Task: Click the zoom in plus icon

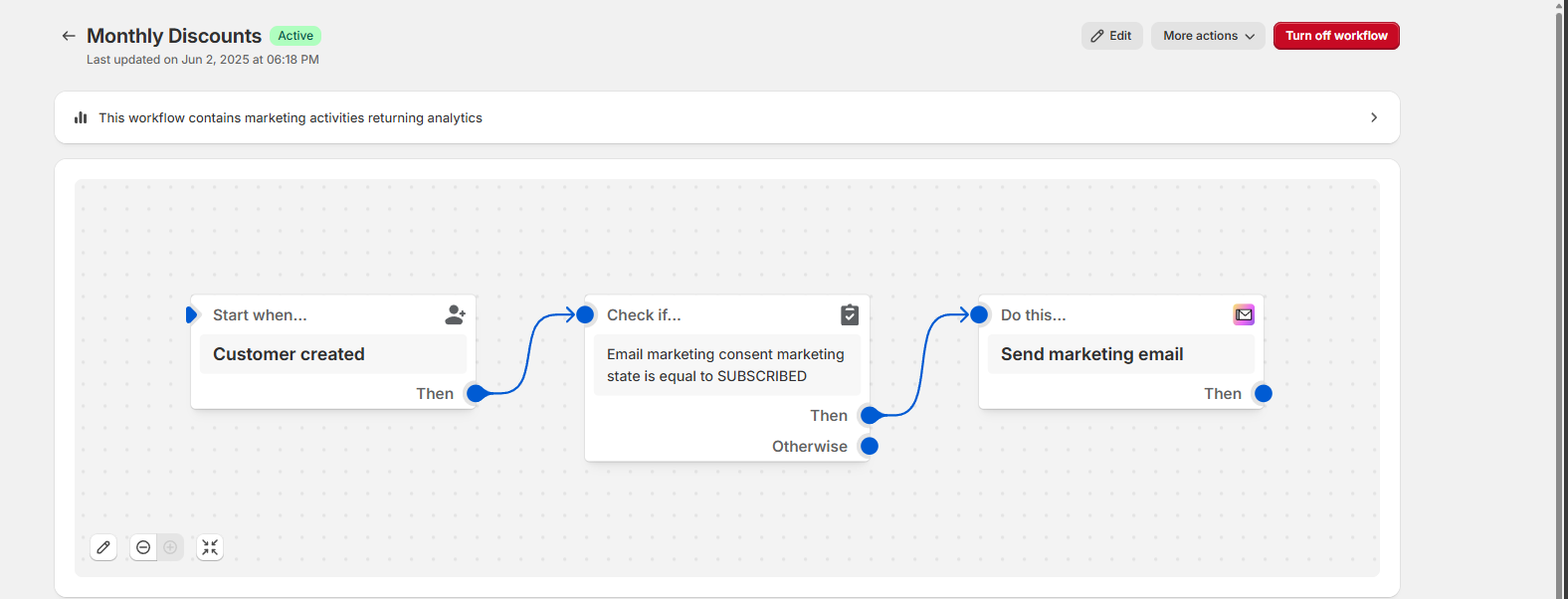Action: [170, 547]
